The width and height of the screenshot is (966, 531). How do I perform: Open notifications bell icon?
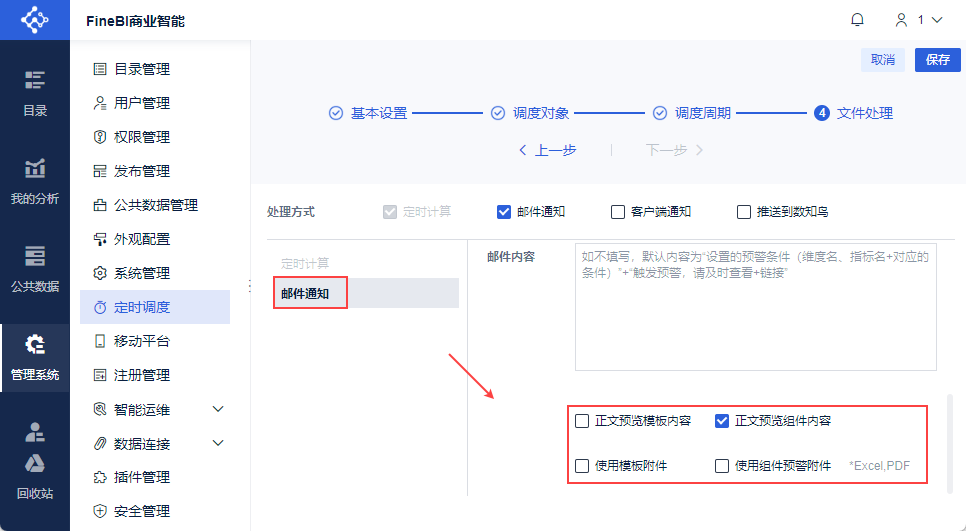coord(857,20)
